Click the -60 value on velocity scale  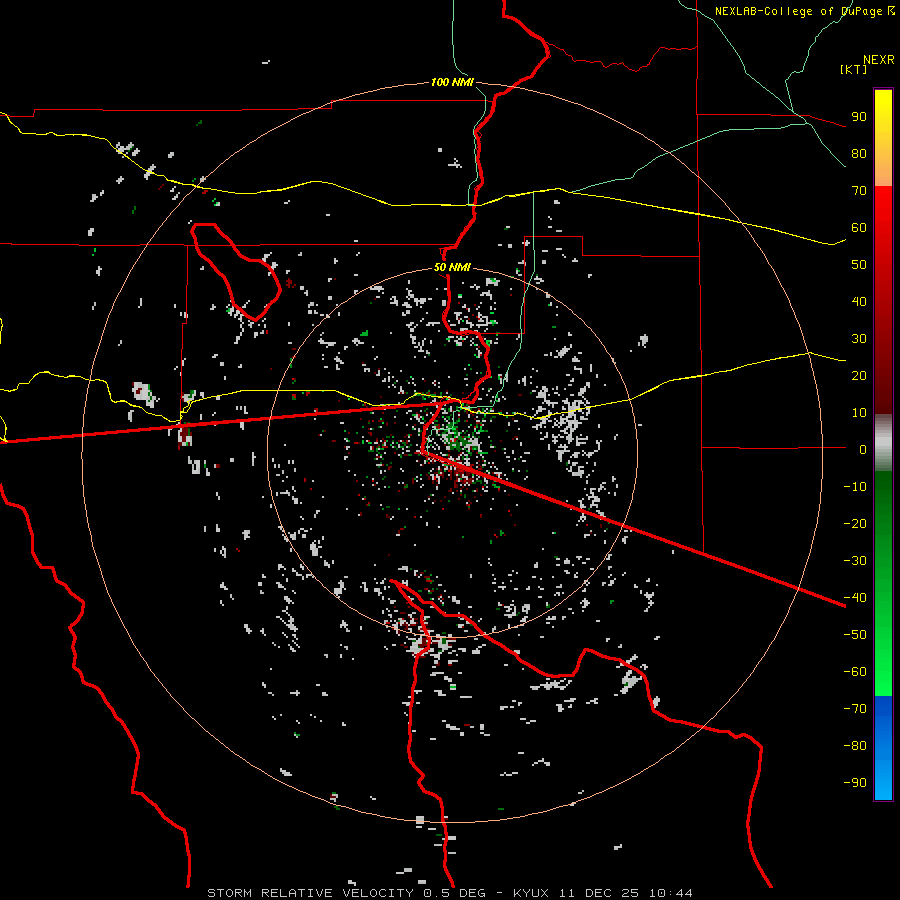click(x=855, y=672)
